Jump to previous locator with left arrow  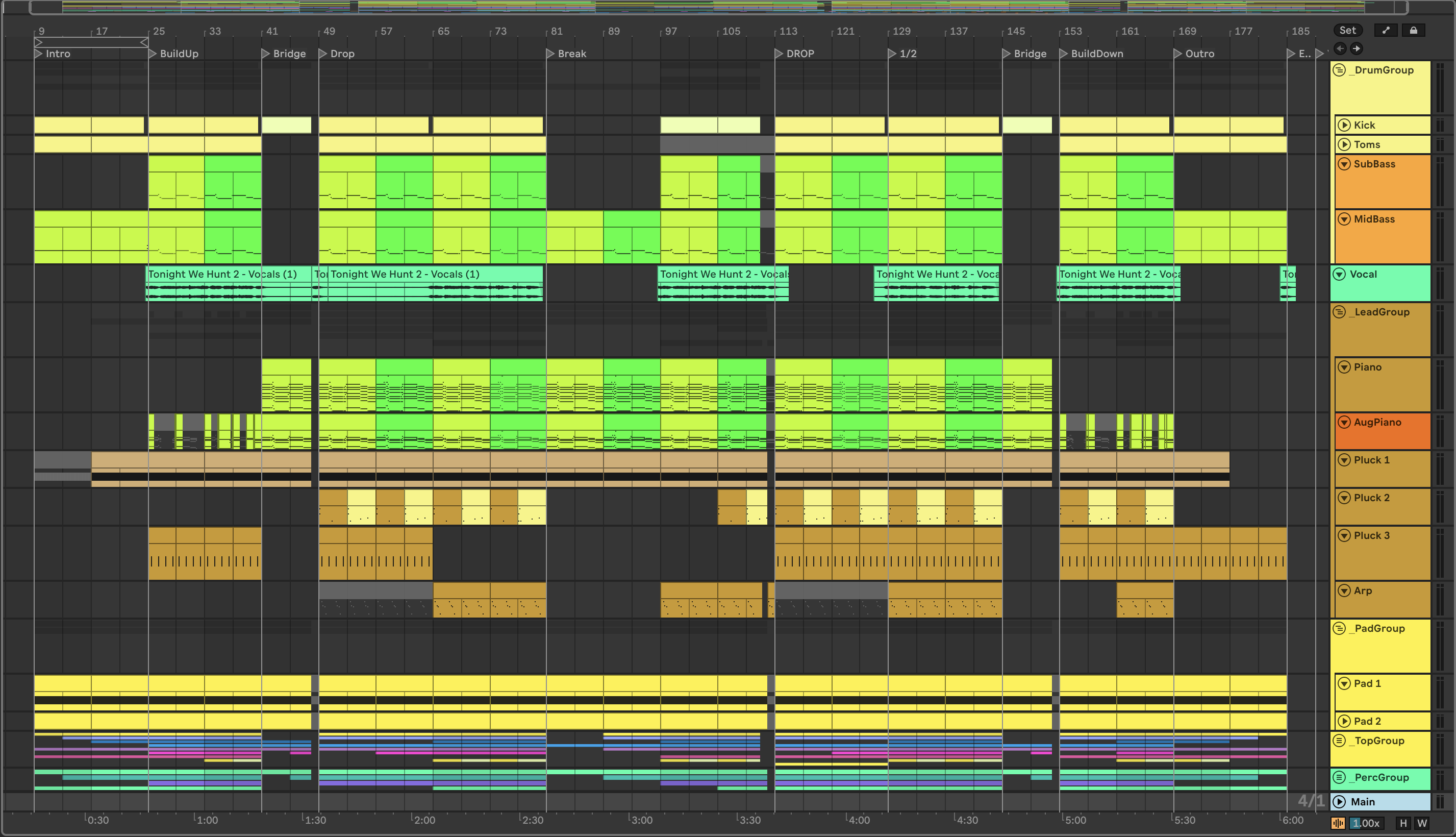[1340, 49]
